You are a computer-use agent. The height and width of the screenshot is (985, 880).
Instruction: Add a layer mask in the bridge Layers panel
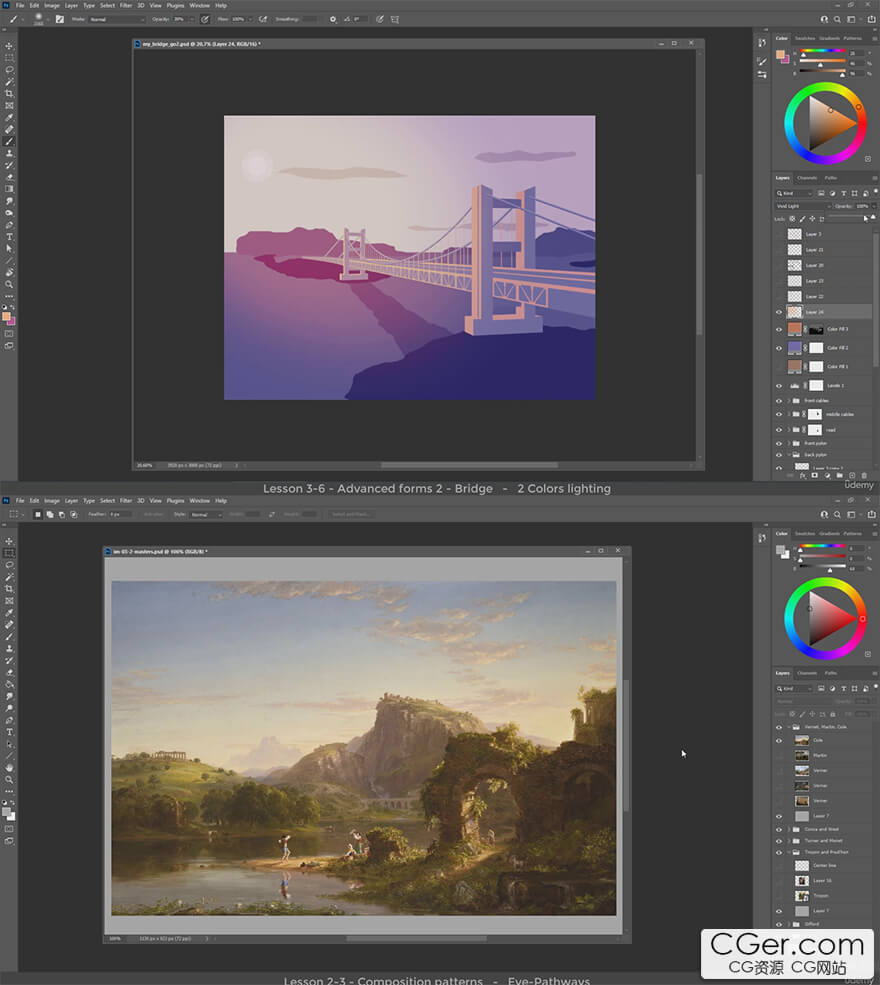(x=815, y=476)
